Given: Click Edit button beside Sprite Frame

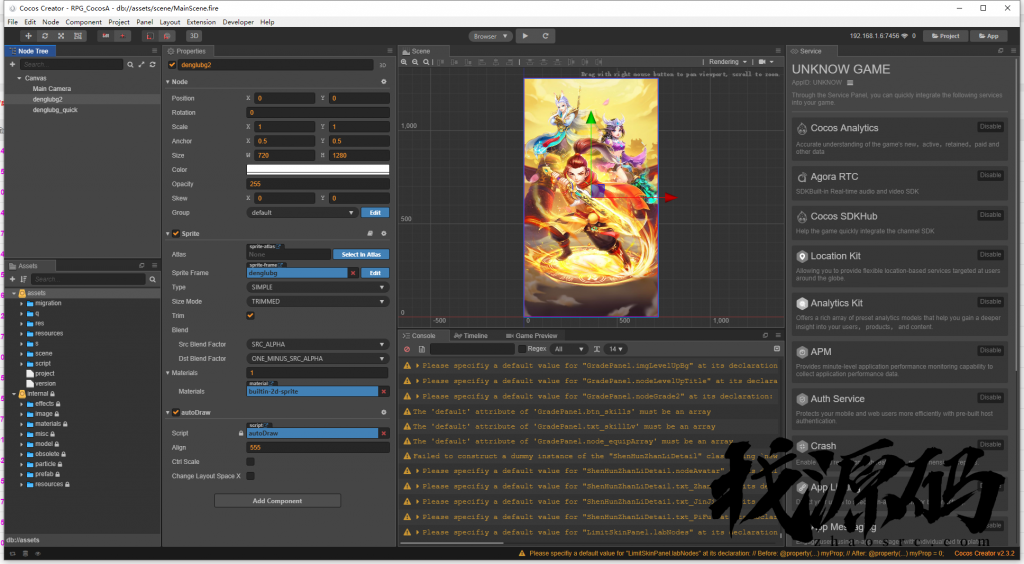Looking at the screenshot, I should pyautogui.click(x=375, y=273).
